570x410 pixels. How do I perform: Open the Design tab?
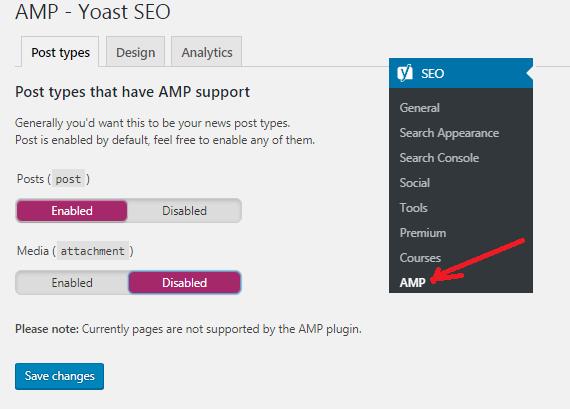pyautogui.click(x=136, y=52)
